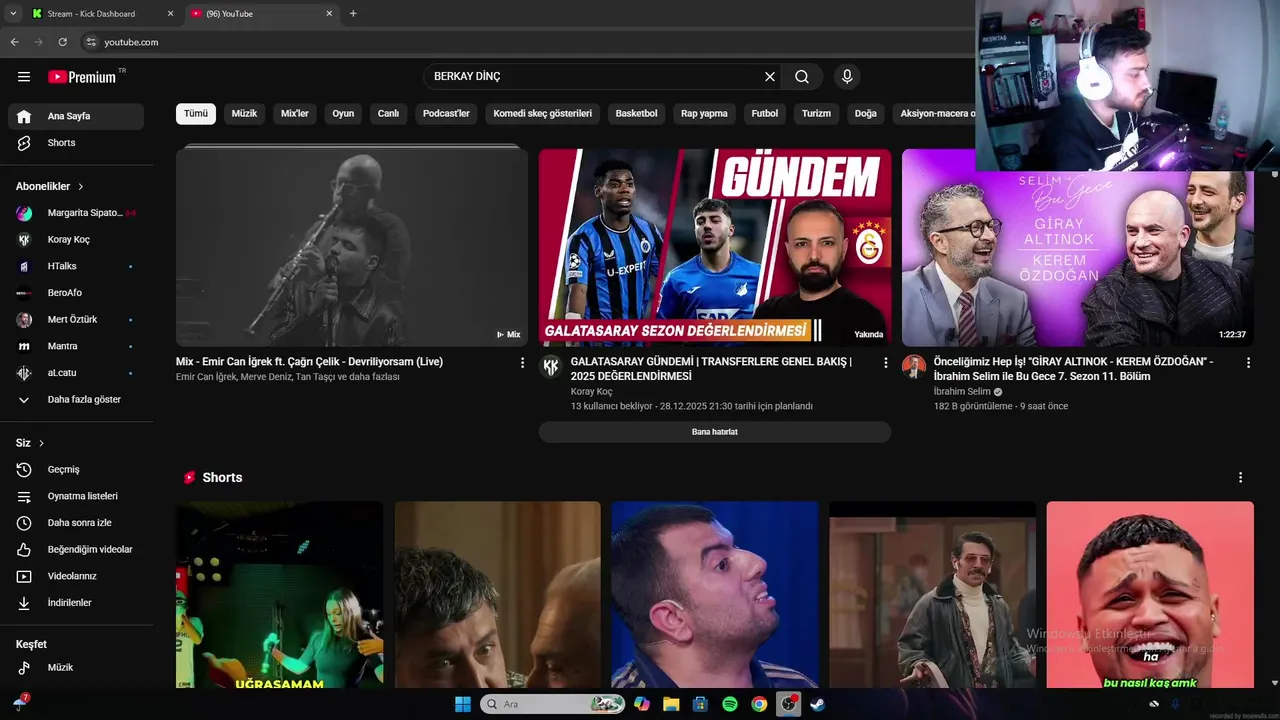The width and height of the screenshot is (1280, 720).
Task: Go back with the browser back arrow
Action: [14, 42]
